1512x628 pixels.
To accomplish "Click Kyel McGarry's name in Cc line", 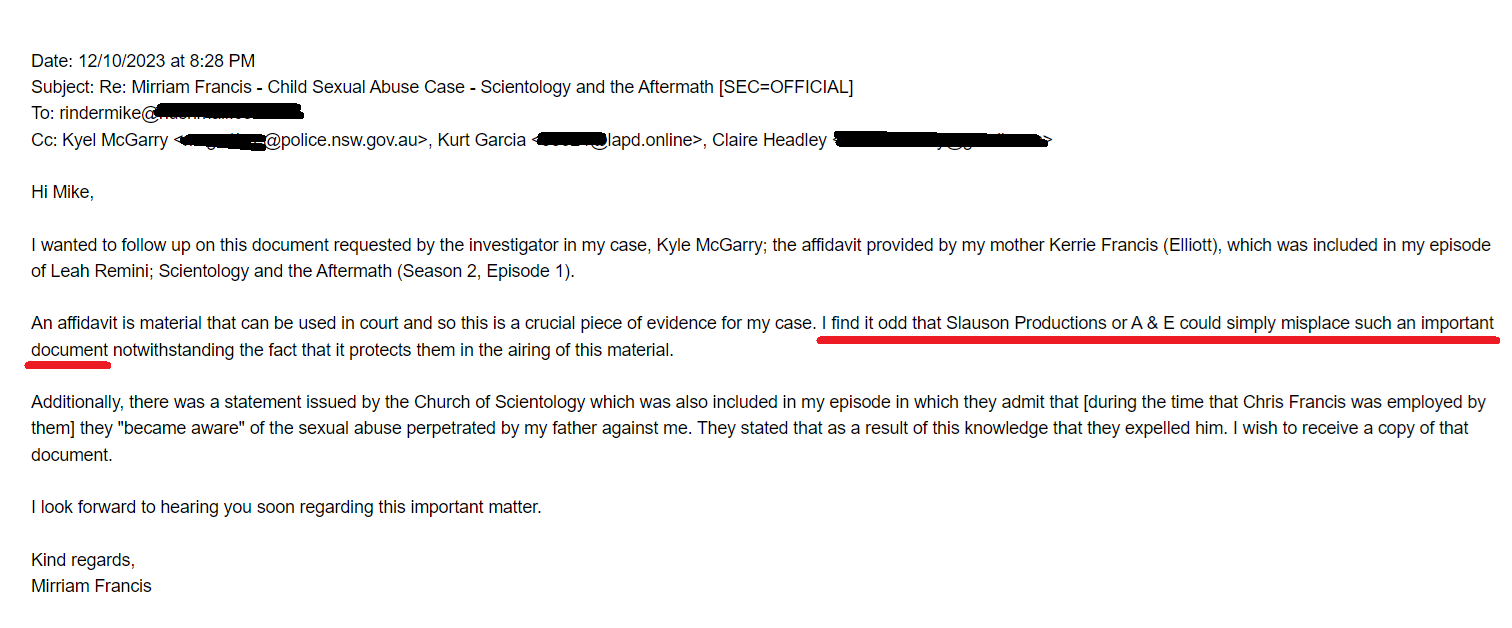I will click(x=115, y=141).
